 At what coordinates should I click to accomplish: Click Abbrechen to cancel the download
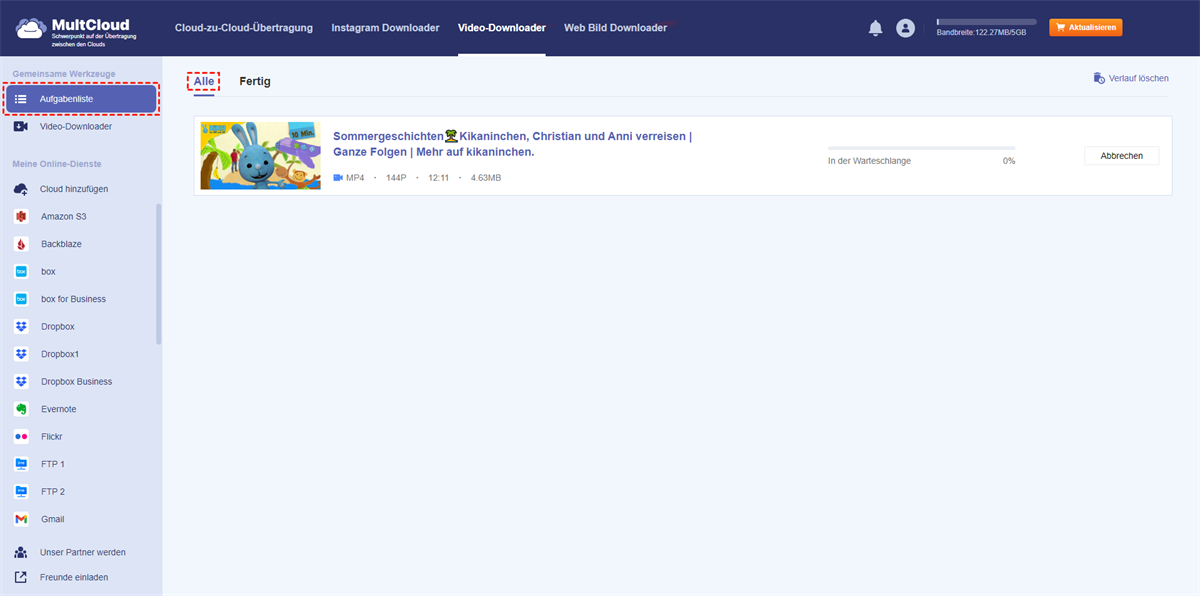click(1122, 156)
